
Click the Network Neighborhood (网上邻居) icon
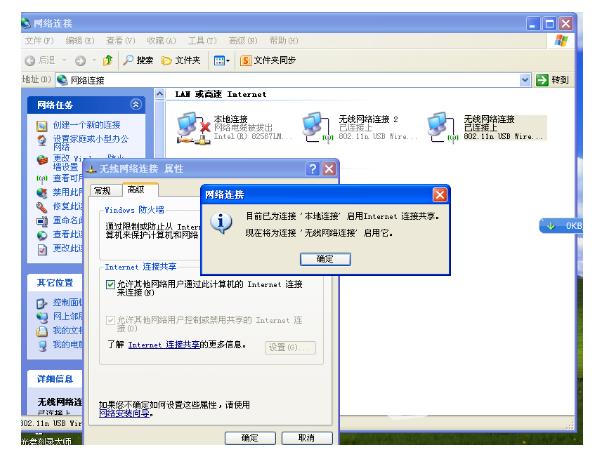(x=42, y=317)
